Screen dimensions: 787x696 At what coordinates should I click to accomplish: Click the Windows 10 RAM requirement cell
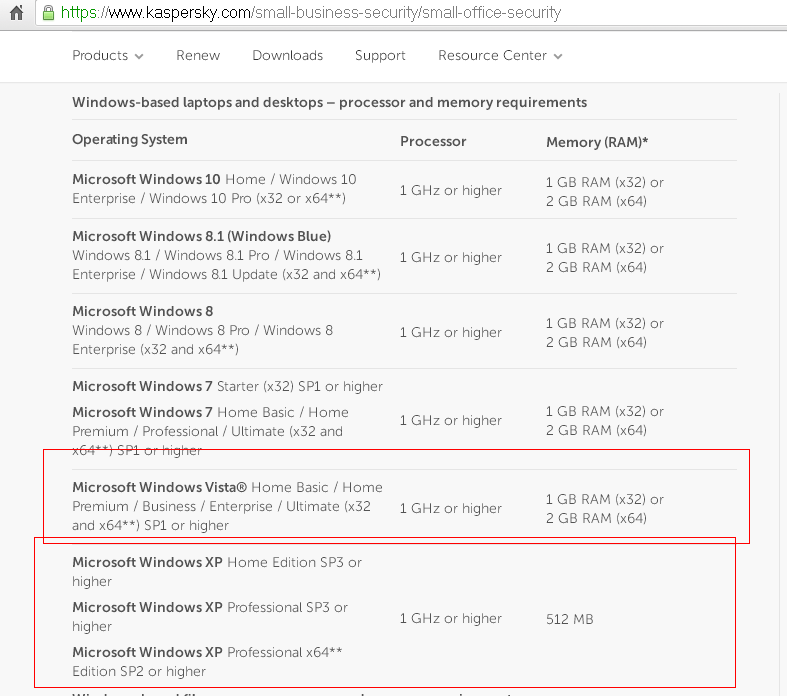pos(605,192)
